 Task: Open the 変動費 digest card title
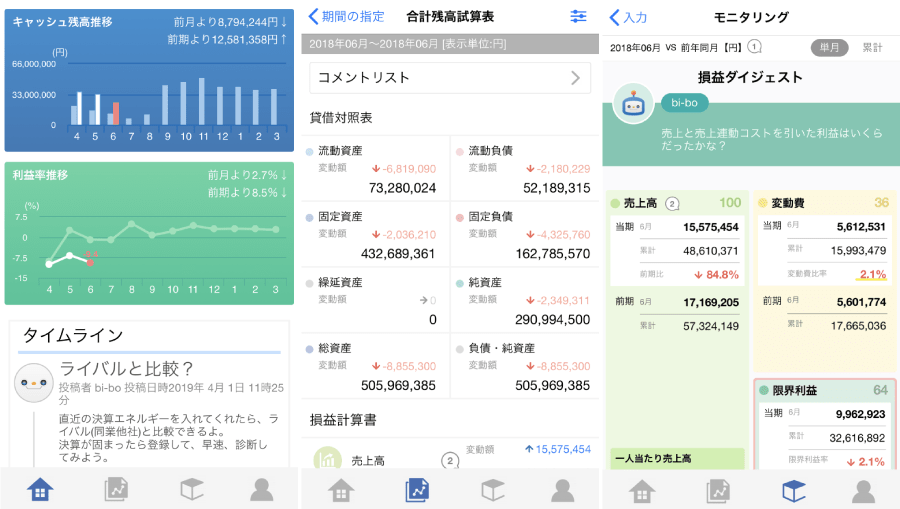(x=788, y=203)
